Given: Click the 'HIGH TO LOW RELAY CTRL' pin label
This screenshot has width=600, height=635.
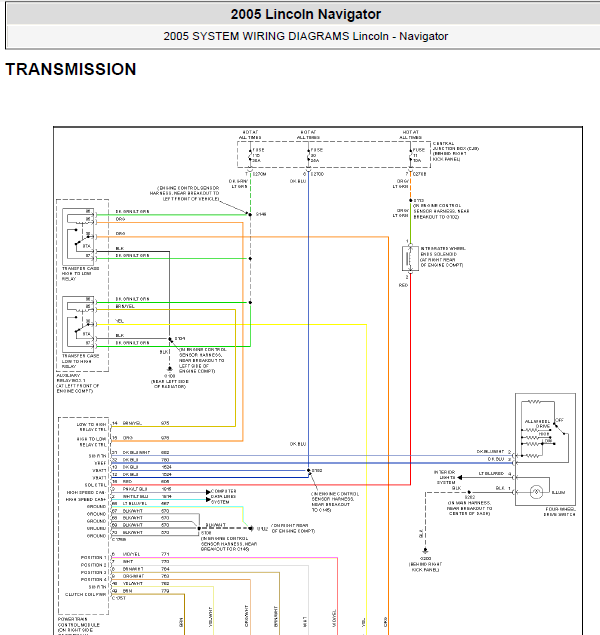Looking at the screenshot, I should click(x=92, y=442).
